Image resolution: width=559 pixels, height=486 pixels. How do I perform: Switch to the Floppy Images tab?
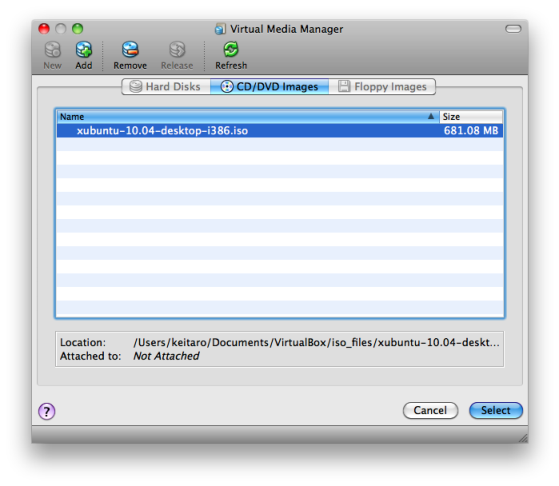(382, 87)
